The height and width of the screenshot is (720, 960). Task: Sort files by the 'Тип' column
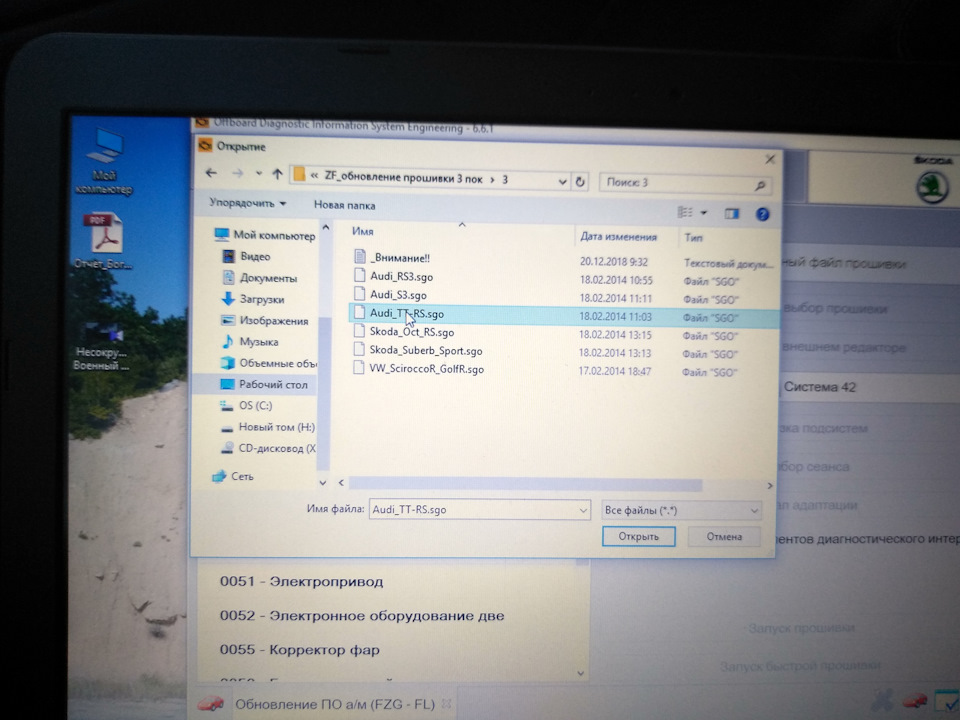coord(694,238)
